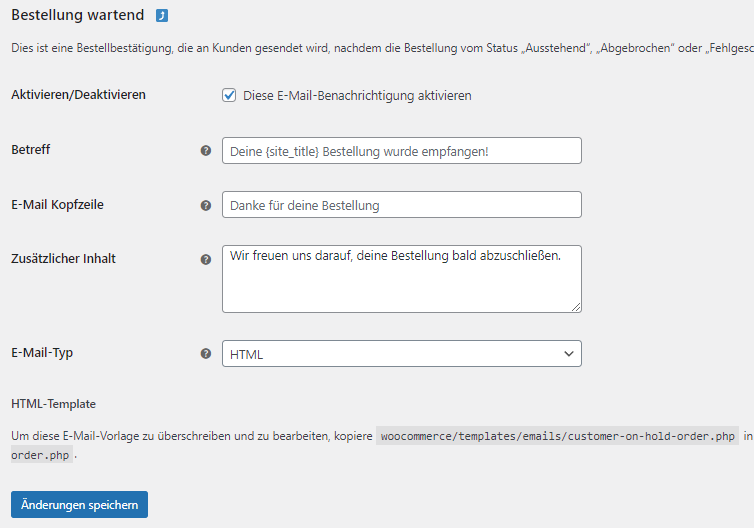Viewport: 754px width, 528px height.
Task: Untick the E-Mail-Benachrichtigung aktivieren checkbox
Action: pos(229,95)
